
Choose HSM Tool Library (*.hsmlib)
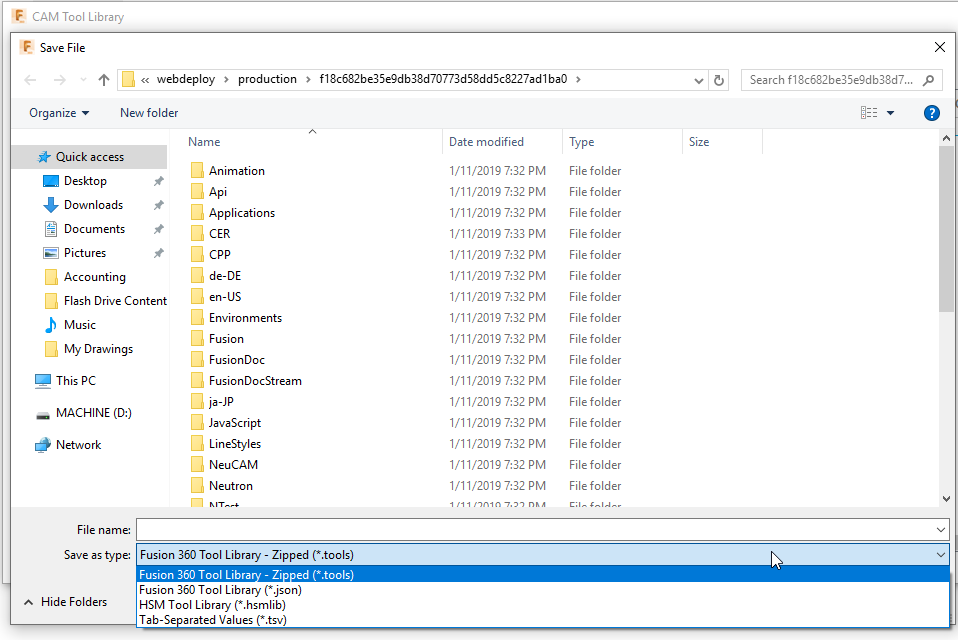[543, 605]
